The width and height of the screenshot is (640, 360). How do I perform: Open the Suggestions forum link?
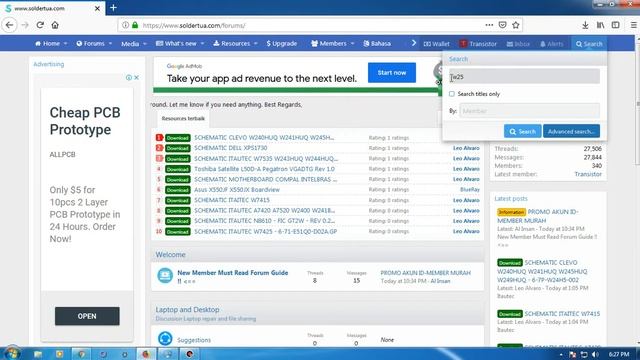(194, 340)
